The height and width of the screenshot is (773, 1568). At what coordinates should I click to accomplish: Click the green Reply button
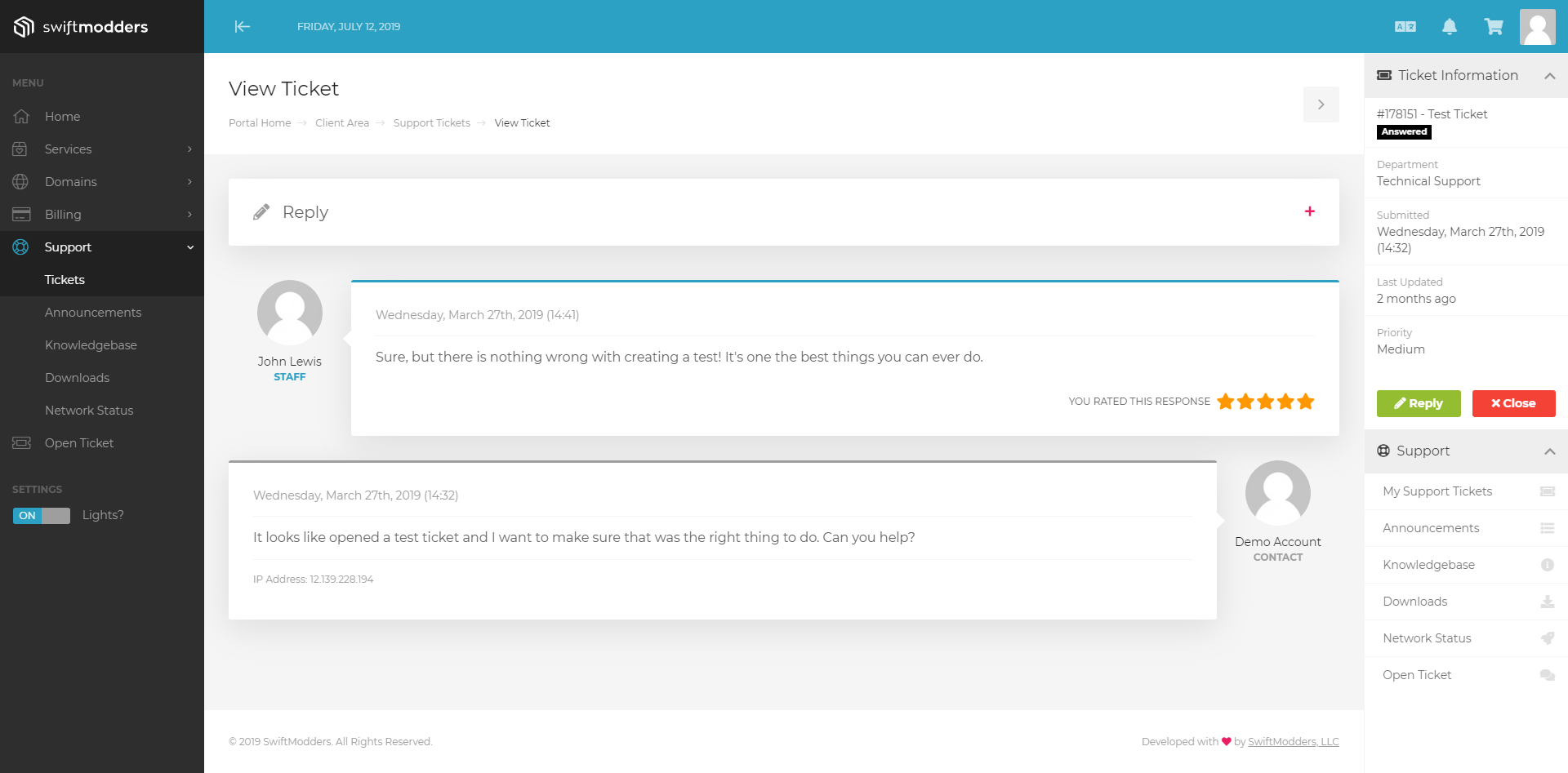click(1419, 403)
